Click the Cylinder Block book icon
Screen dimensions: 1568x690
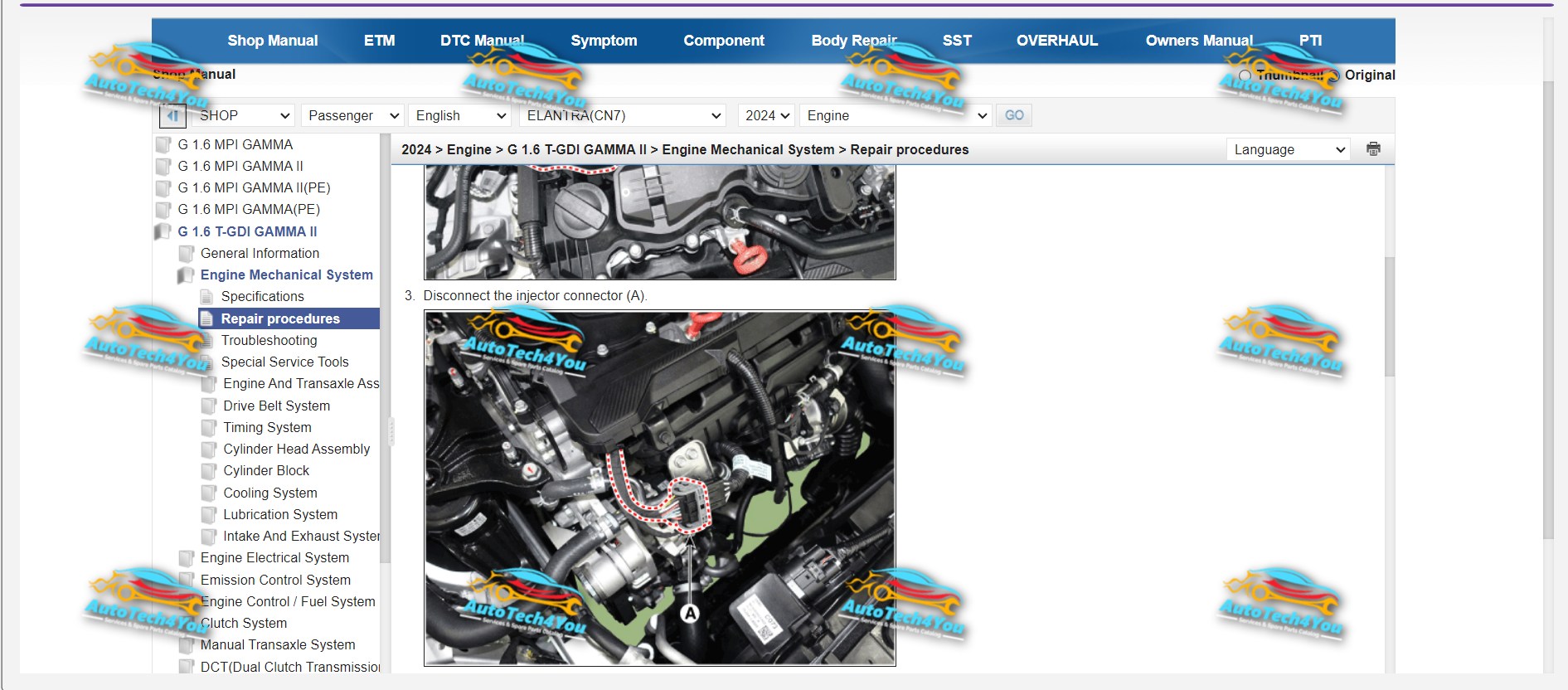tap(209, 471)
